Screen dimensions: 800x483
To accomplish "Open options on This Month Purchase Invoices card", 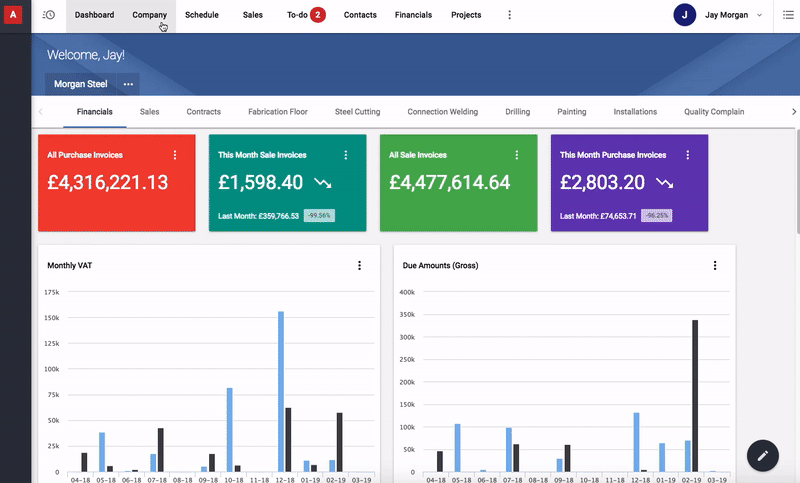I will coord(688,155).
